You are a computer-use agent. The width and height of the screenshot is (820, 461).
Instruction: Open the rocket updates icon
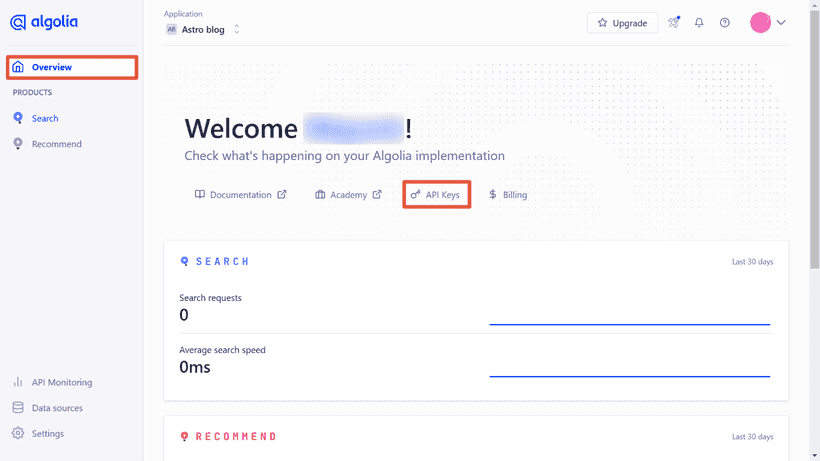pyautogui.click(x=674, y=22)
